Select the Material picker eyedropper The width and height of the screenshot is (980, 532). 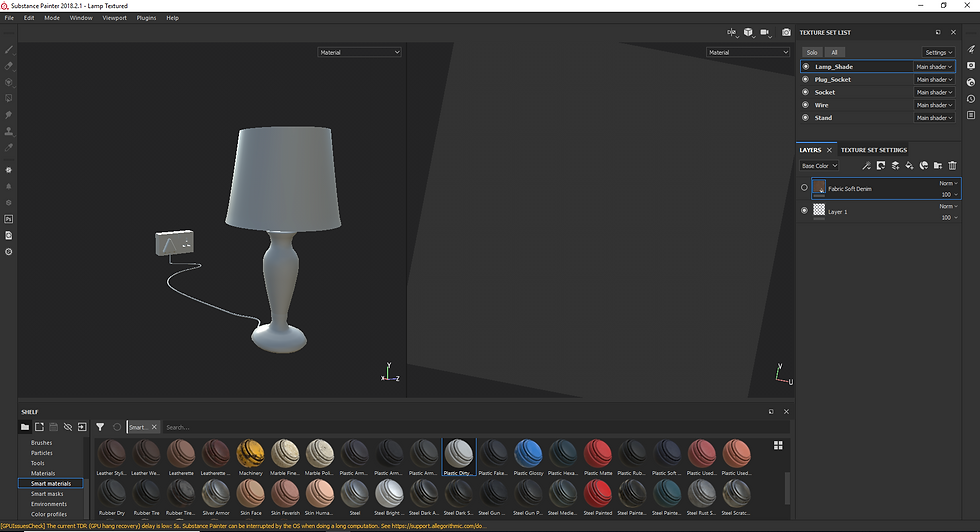(x=9, y=148)
